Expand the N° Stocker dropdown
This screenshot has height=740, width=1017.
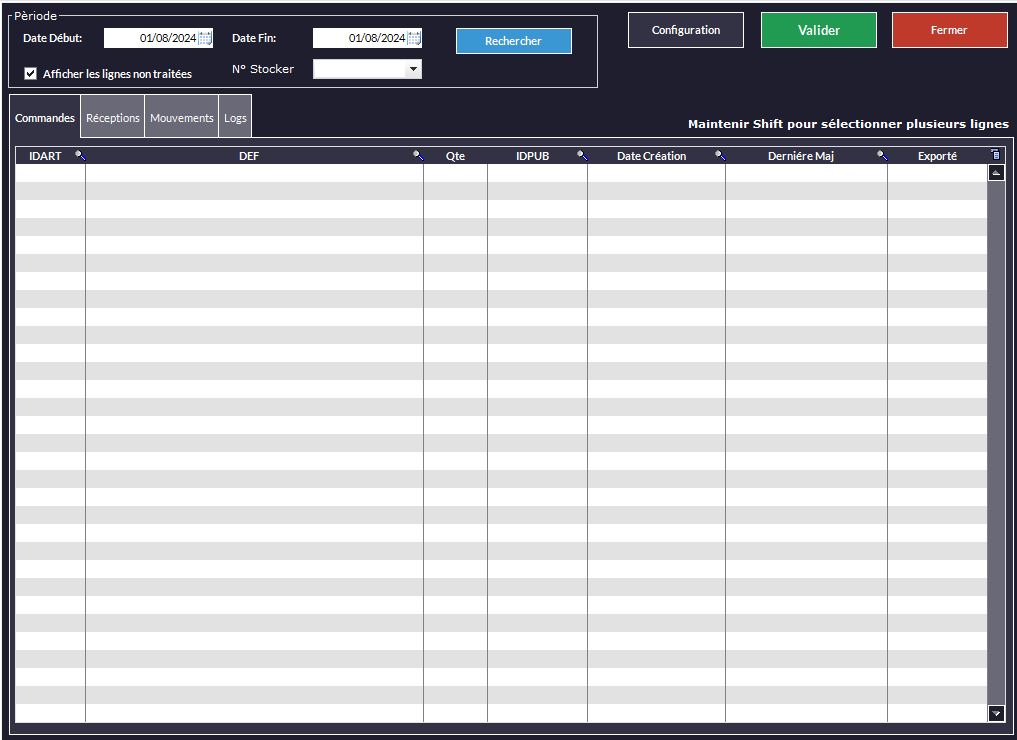[x=413, y=69]
